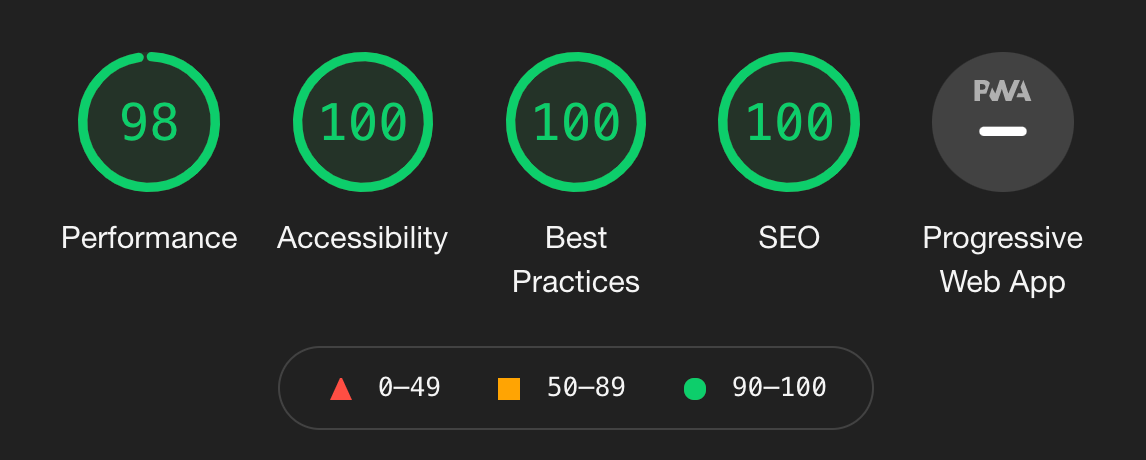Viewport: 1146px width, 460px height.
Task: Open the Performance category label
Action: click(x=149, y=238)
